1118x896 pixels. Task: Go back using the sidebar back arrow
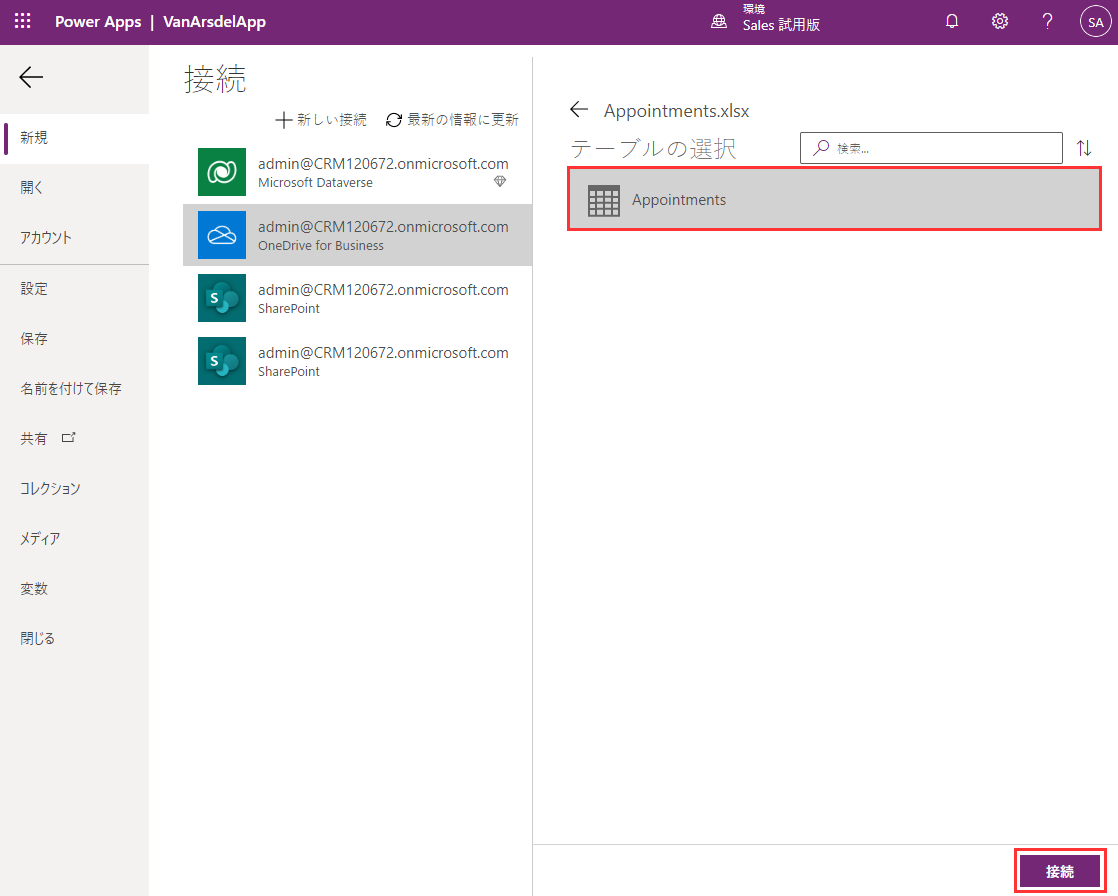click(x=31, y=77)
